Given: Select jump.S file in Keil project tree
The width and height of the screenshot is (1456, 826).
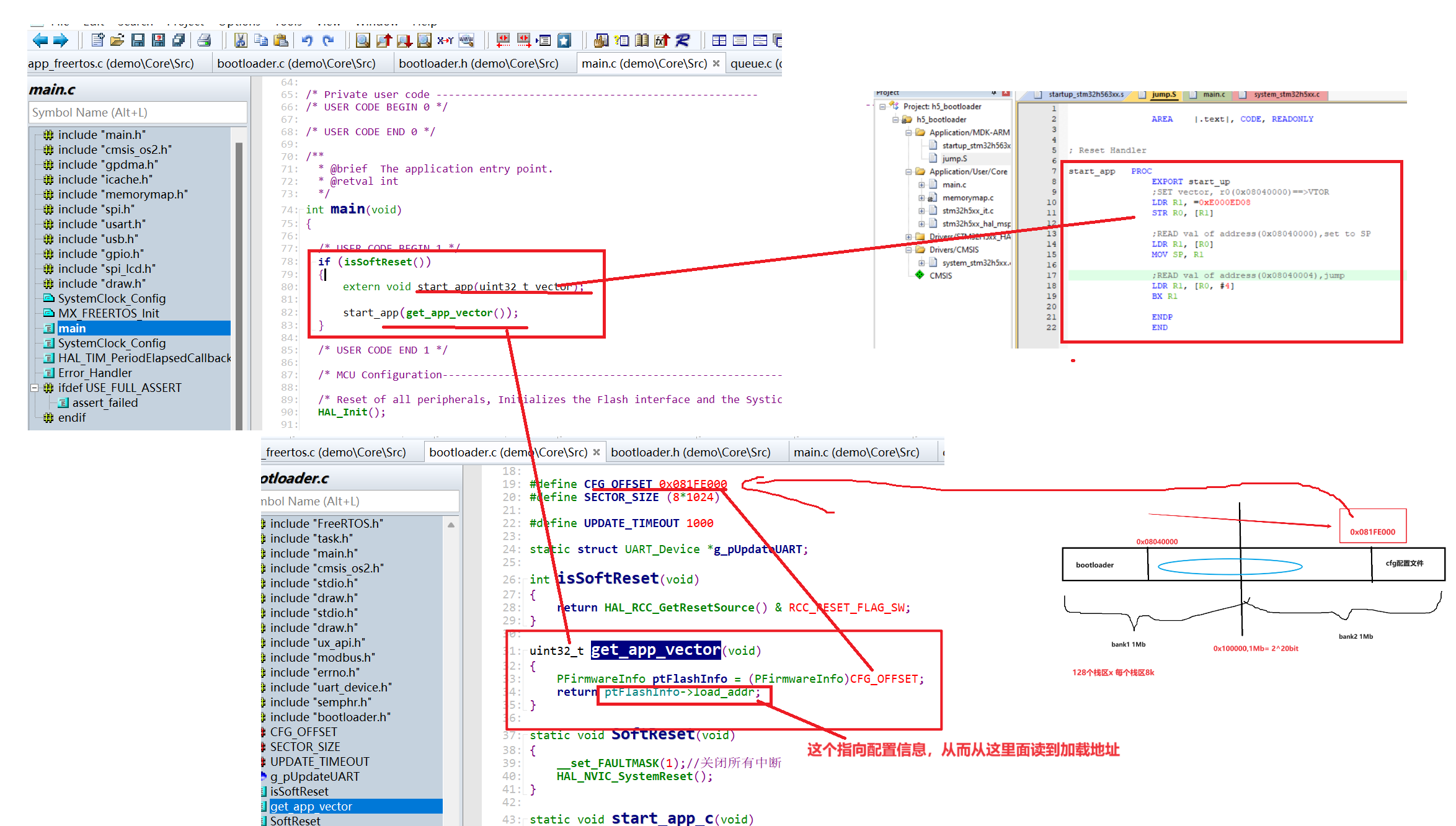Looking at the screenshot, I should pos(954,159).
